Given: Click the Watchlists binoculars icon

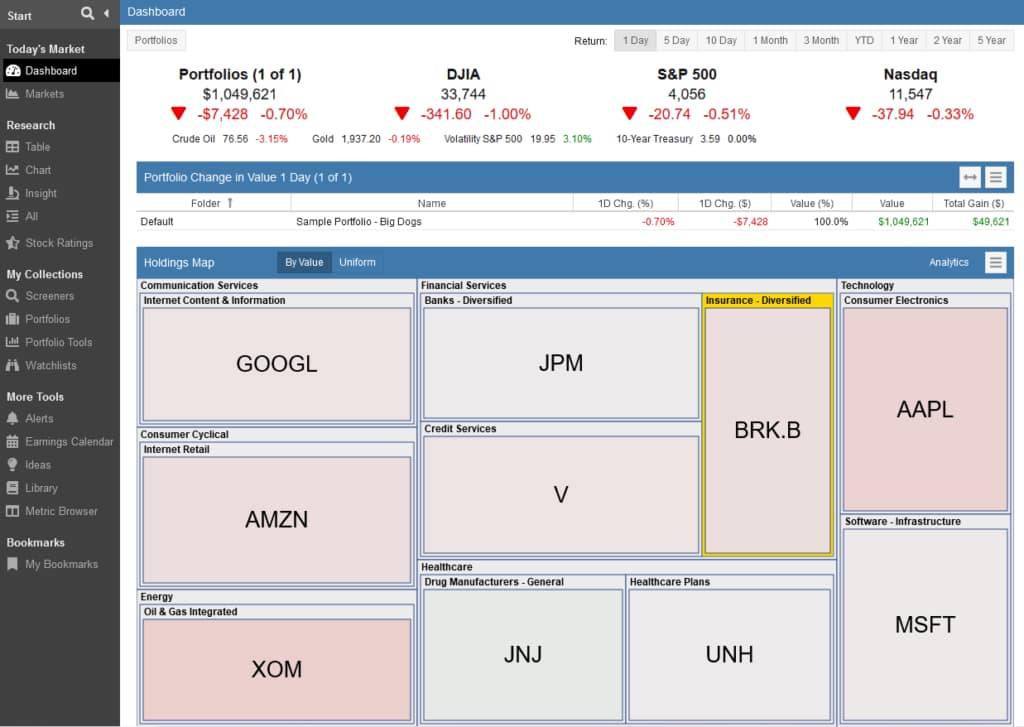Looking at the screenshot, I should (12, 365).
